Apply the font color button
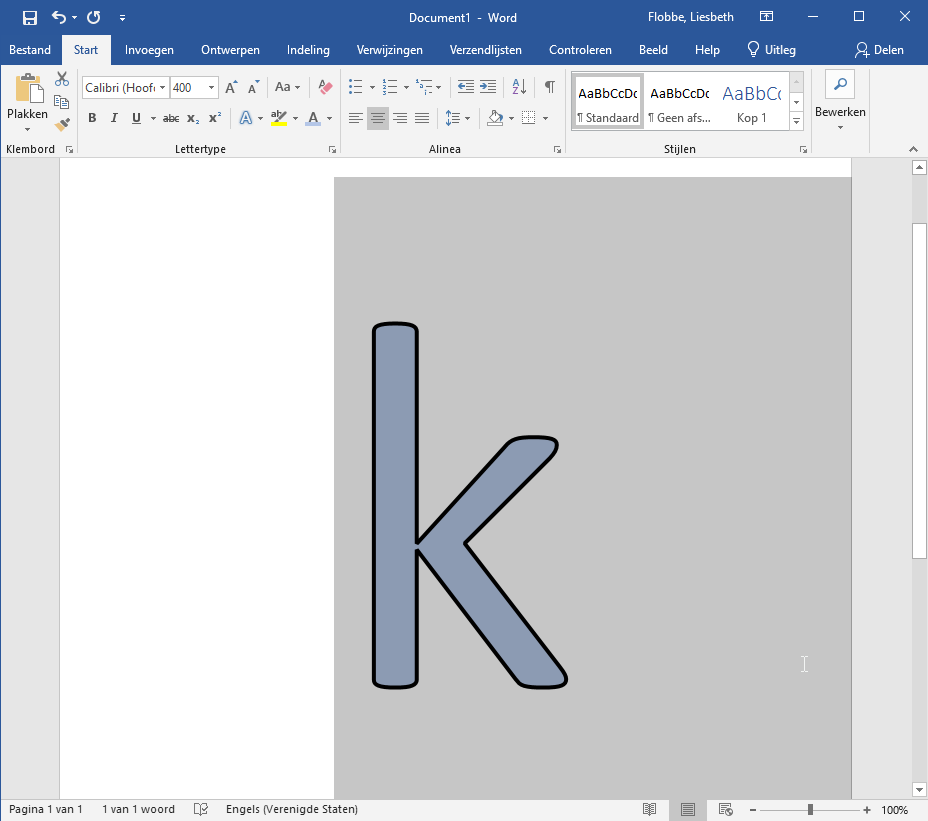Screen dimensions: 928x821 [314, 118]
